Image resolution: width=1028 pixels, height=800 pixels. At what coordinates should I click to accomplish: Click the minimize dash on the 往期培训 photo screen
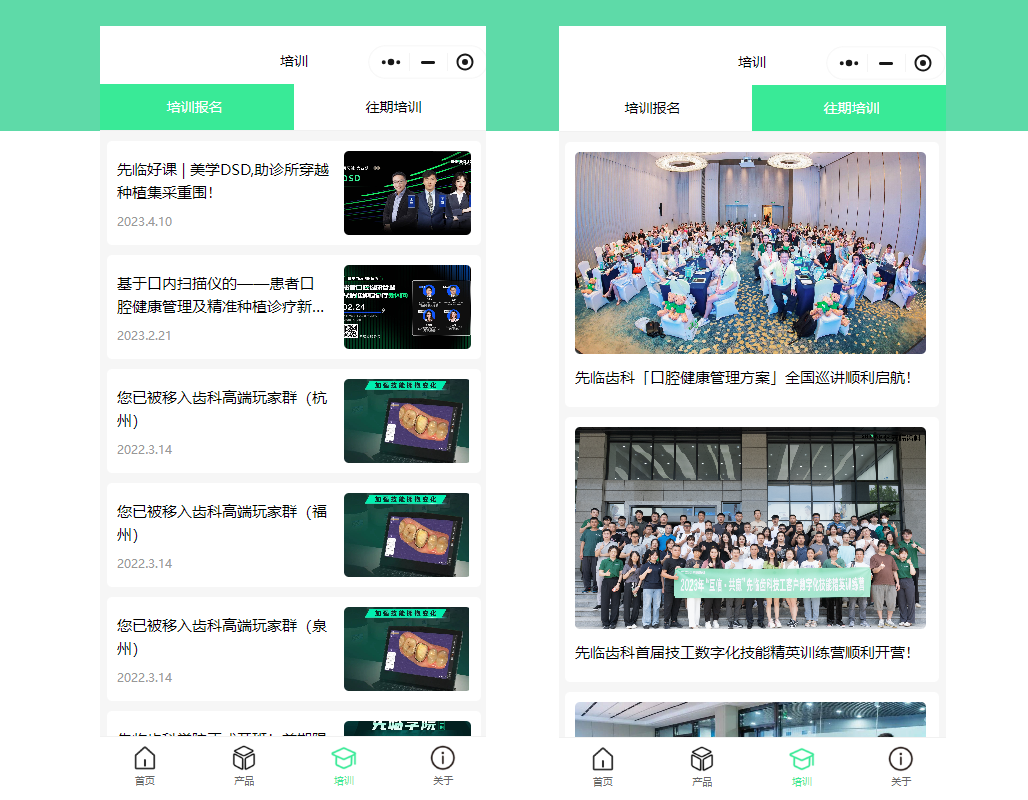tap(886, 63)
